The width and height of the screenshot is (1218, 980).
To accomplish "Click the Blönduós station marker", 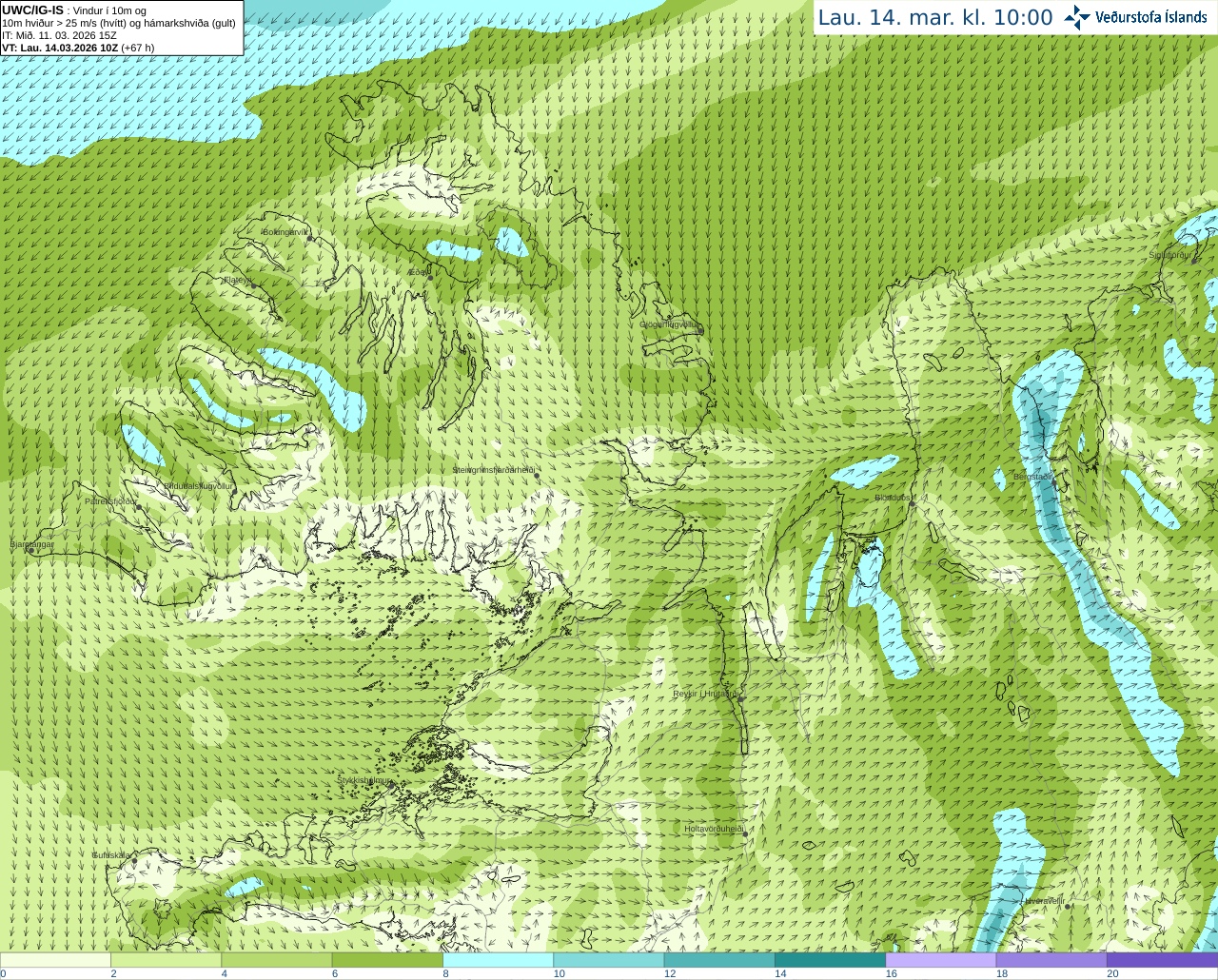I will click(912, 504).
